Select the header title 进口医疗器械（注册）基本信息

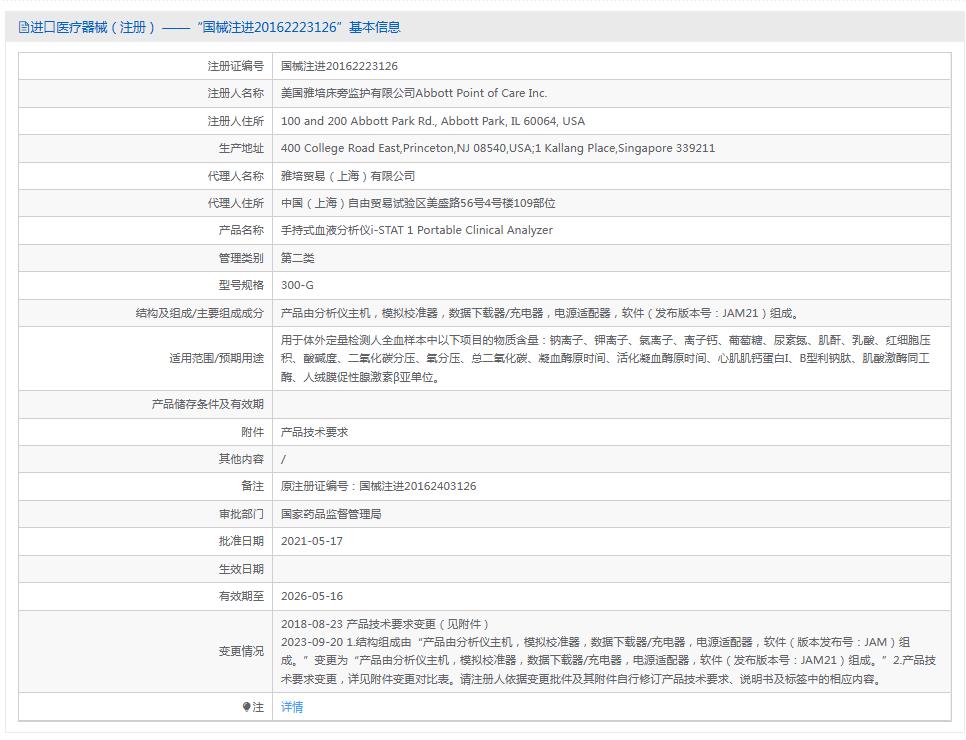(x=209, y=27)
